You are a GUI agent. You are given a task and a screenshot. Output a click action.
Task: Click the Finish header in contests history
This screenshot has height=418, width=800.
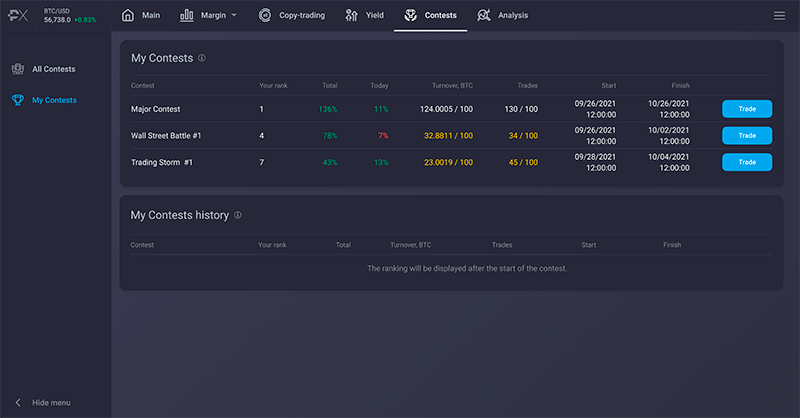[672, 245]
